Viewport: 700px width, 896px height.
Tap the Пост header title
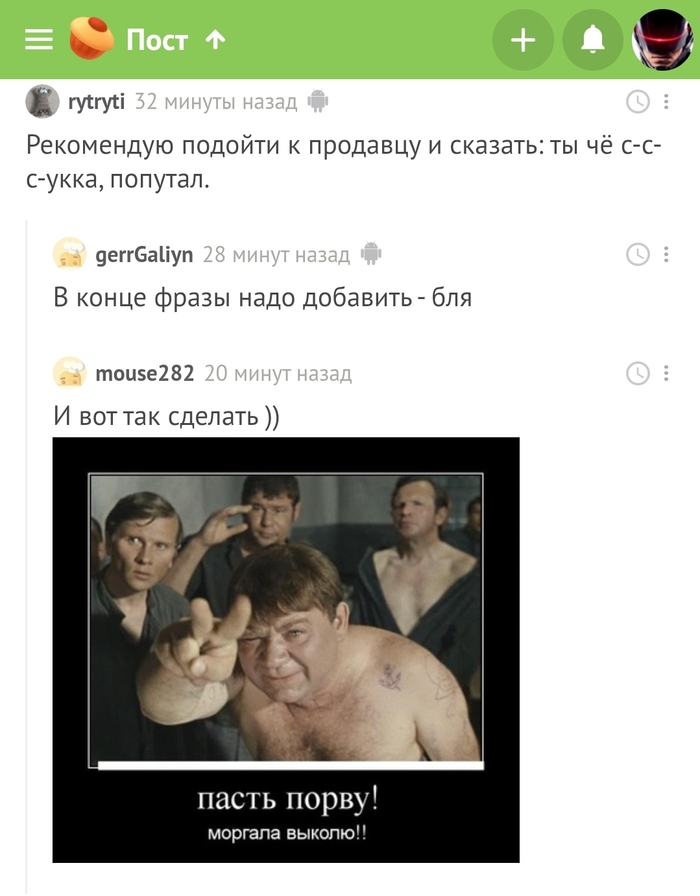coord(157,40)
